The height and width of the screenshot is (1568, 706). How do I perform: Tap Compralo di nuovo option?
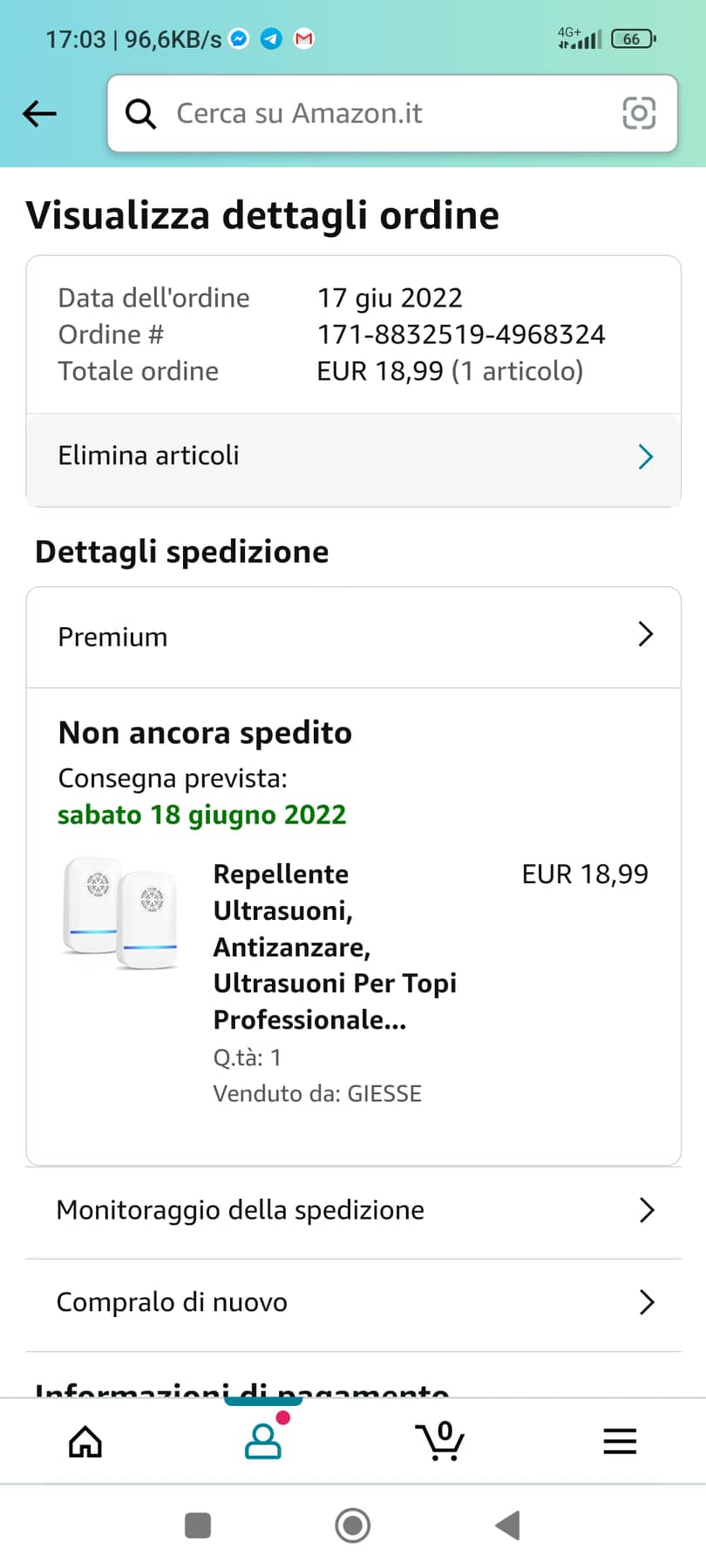tap(172, 1302)
